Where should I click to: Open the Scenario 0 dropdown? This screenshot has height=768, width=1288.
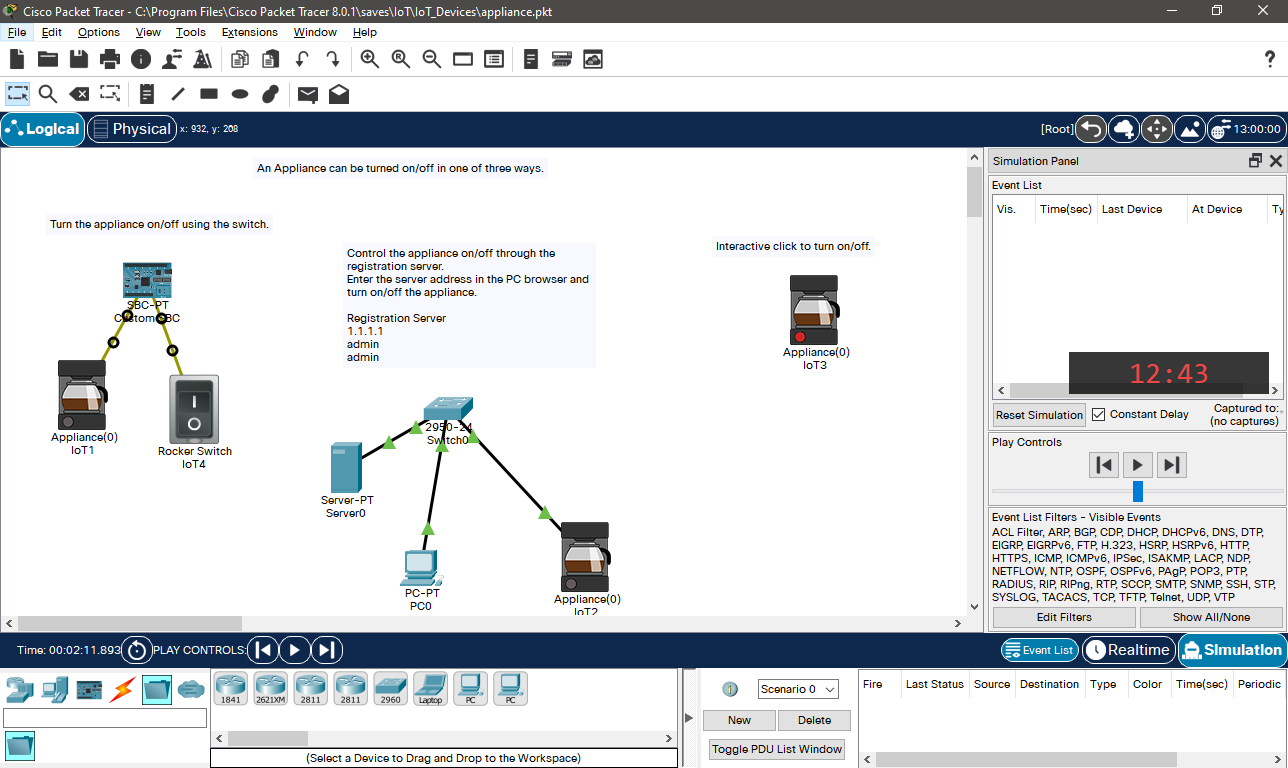click(798, 689)
